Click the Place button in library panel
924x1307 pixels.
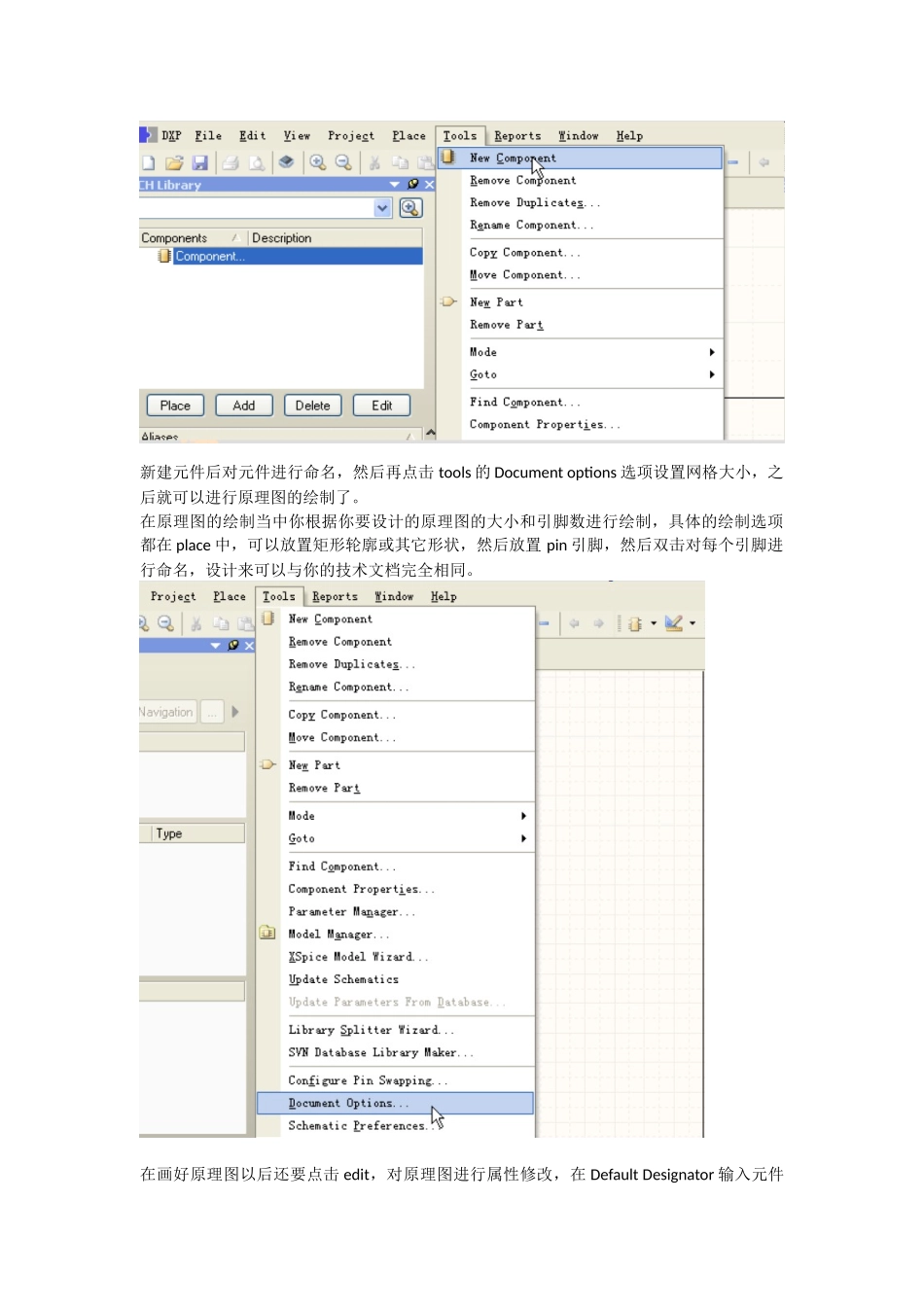click(x=175, y=406)
